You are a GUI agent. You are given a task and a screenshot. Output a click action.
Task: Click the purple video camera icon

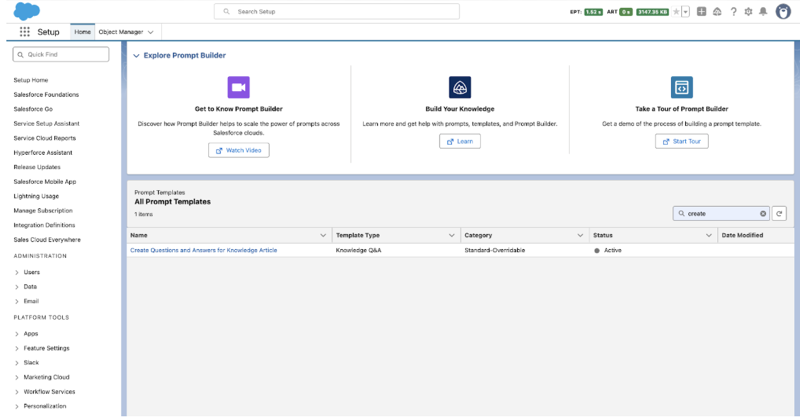(x=238, y=87)
